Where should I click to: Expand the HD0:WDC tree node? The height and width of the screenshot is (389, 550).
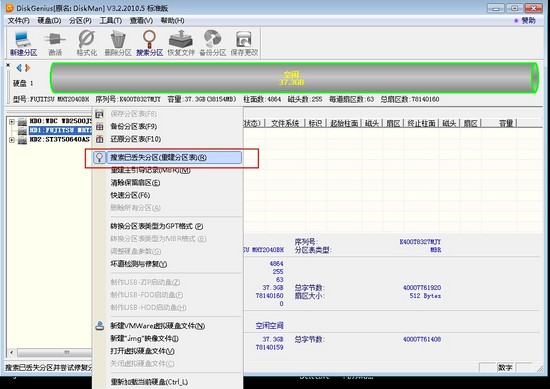(x=12, y=122)
